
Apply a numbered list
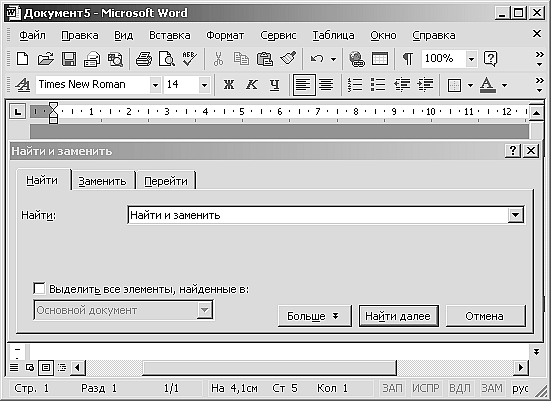tap(355, 84)
